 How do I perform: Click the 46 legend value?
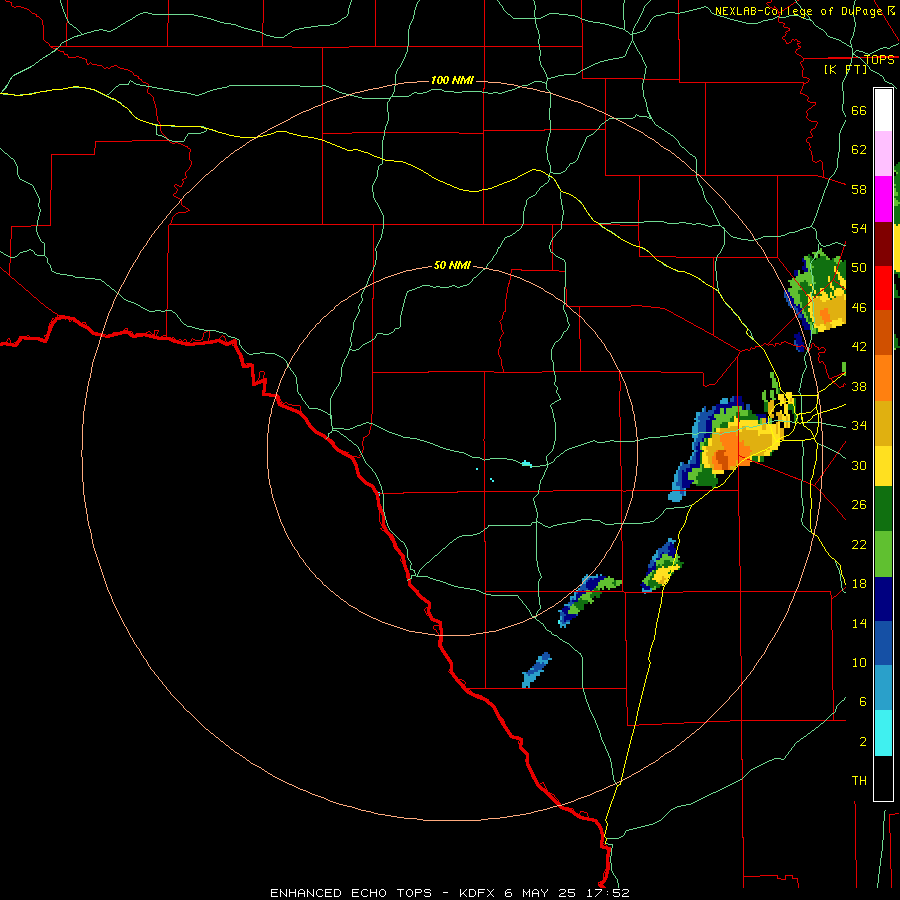(859, 308)
